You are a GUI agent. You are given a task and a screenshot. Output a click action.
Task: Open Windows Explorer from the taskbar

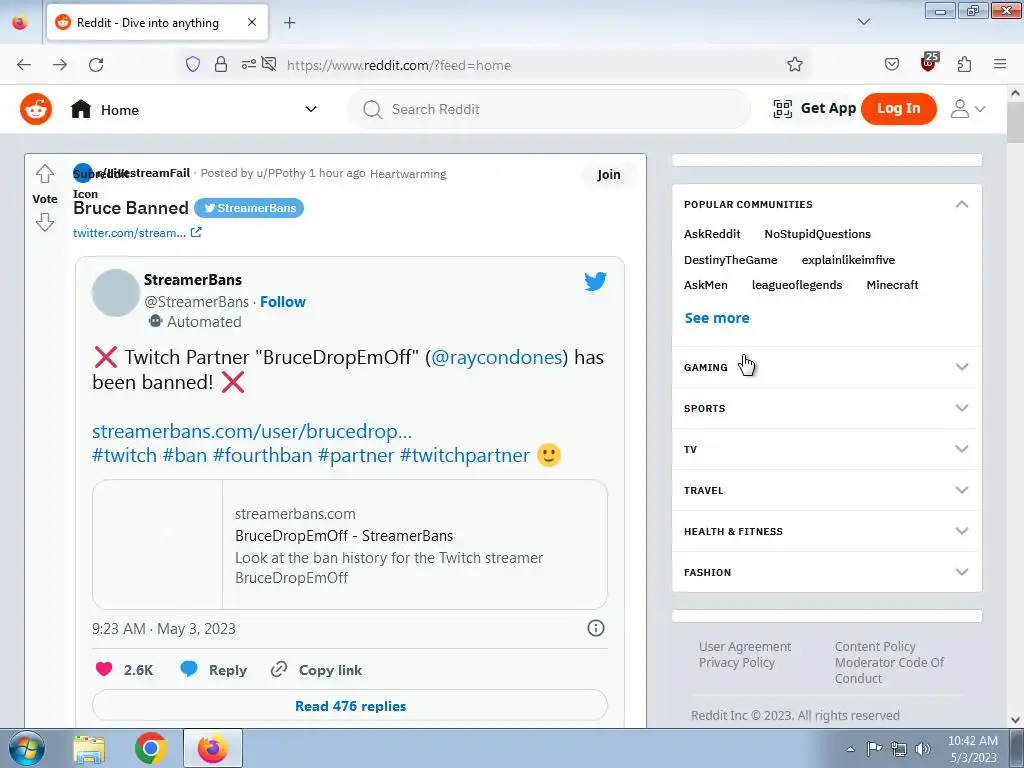(89, 749)
